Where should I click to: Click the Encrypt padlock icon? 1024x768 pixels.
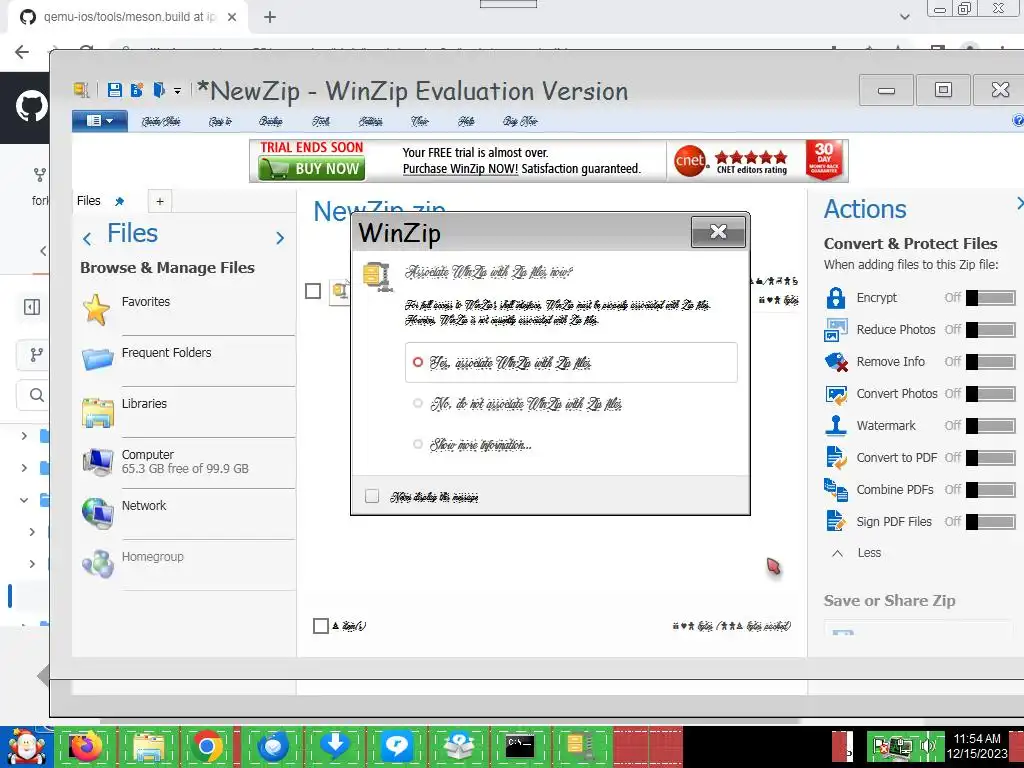[836, 298]
